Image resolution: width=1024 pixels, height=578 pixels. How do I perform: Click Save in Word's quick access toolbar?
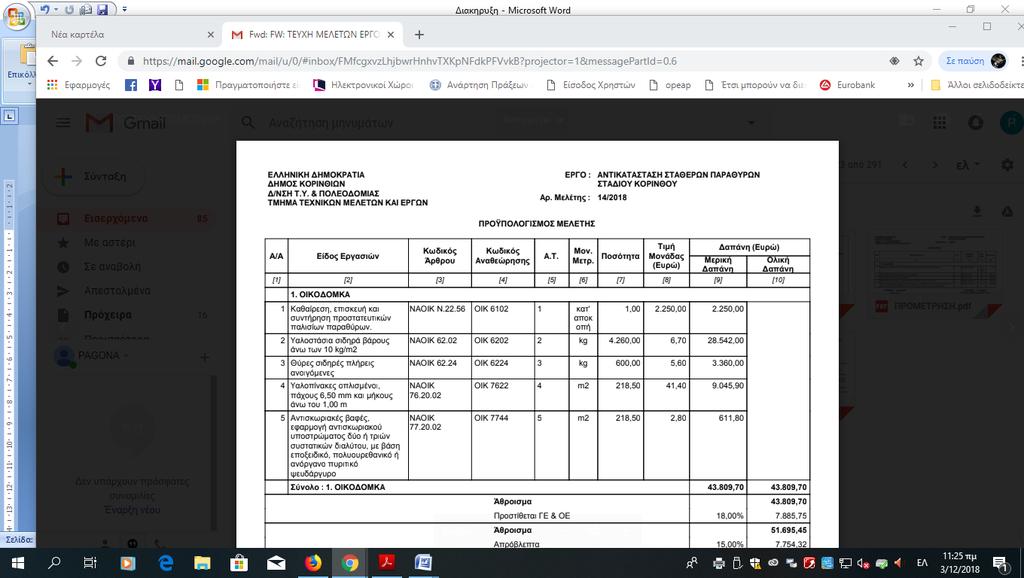tap(103, 10)
